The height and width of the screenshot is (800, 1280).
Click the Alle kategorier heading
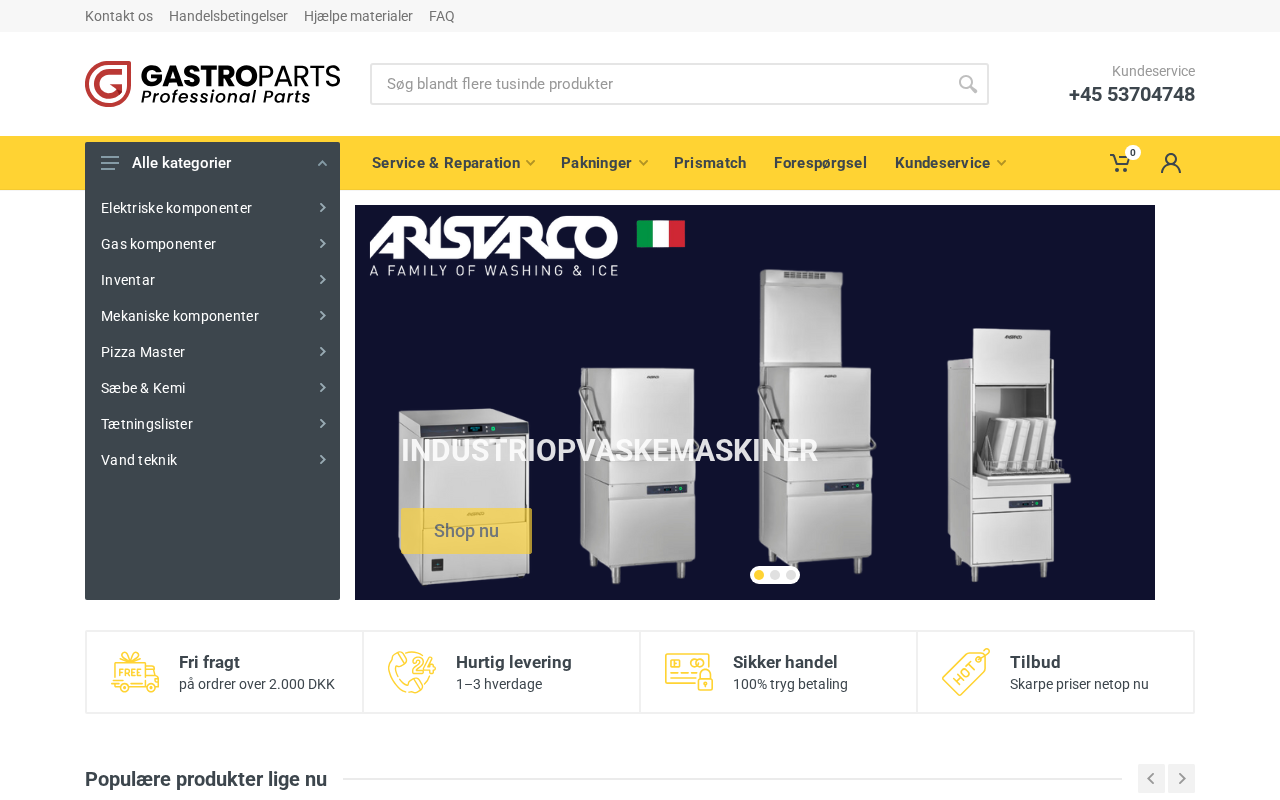click(x=181, y=163)
